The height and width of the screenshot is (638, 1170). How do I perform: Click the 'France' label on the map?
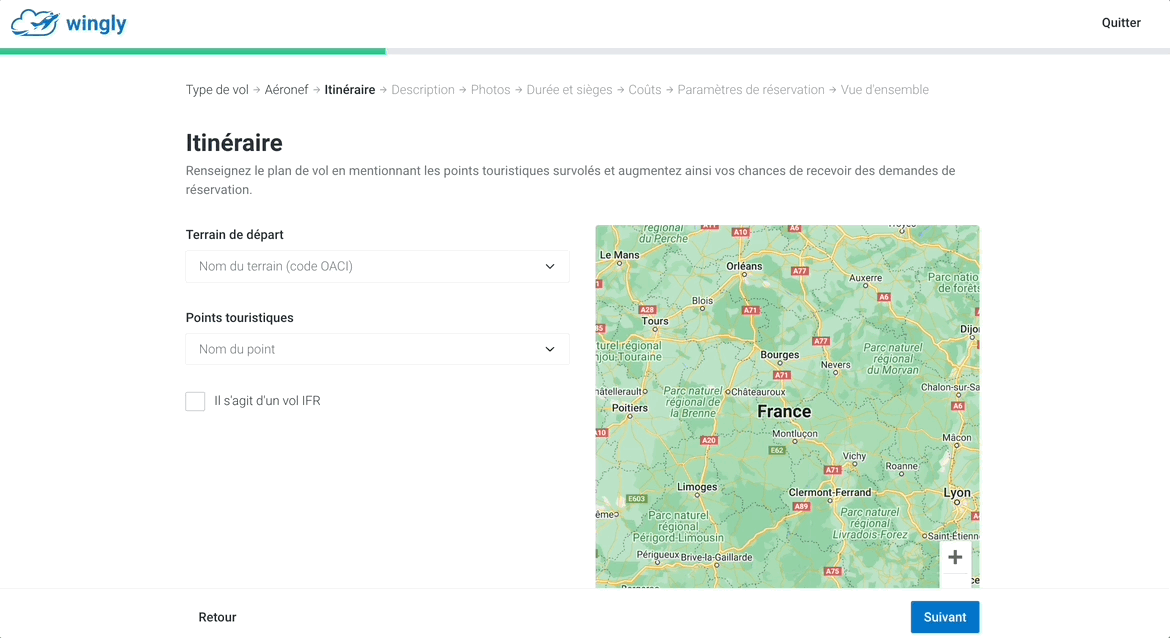[784, 412]
